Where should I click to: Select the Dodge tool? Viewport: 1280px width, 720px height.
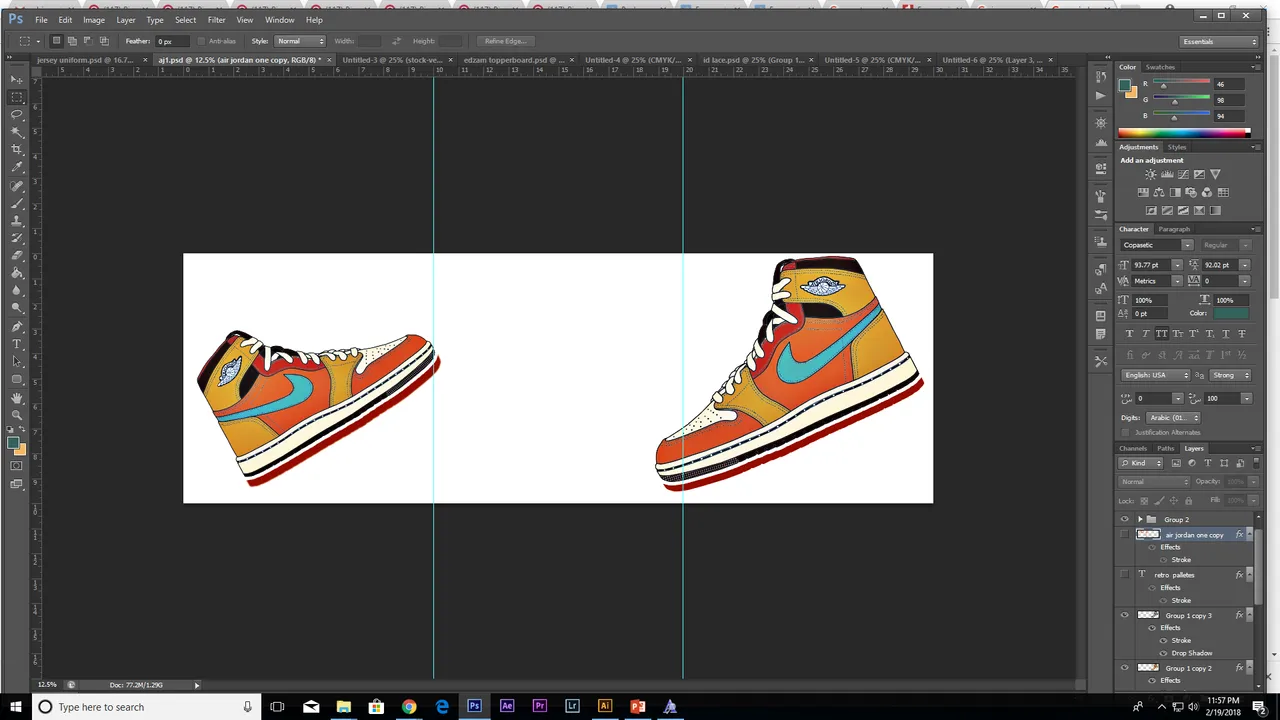point(17,308)
